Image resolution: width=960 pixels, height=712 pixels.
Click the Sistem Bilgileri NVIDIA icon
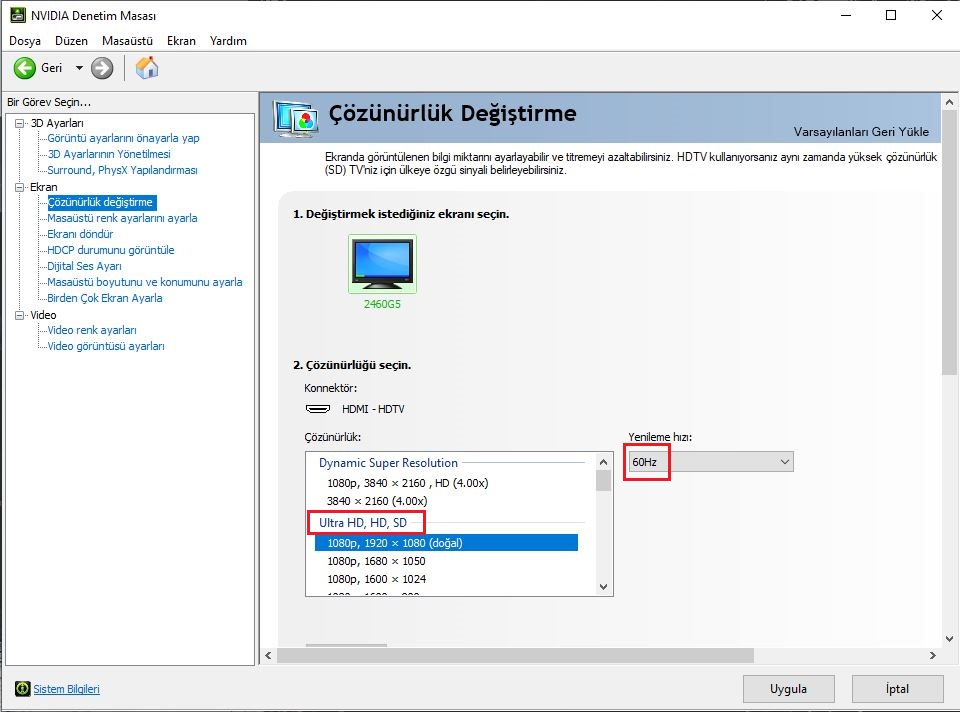pos(23,689)
